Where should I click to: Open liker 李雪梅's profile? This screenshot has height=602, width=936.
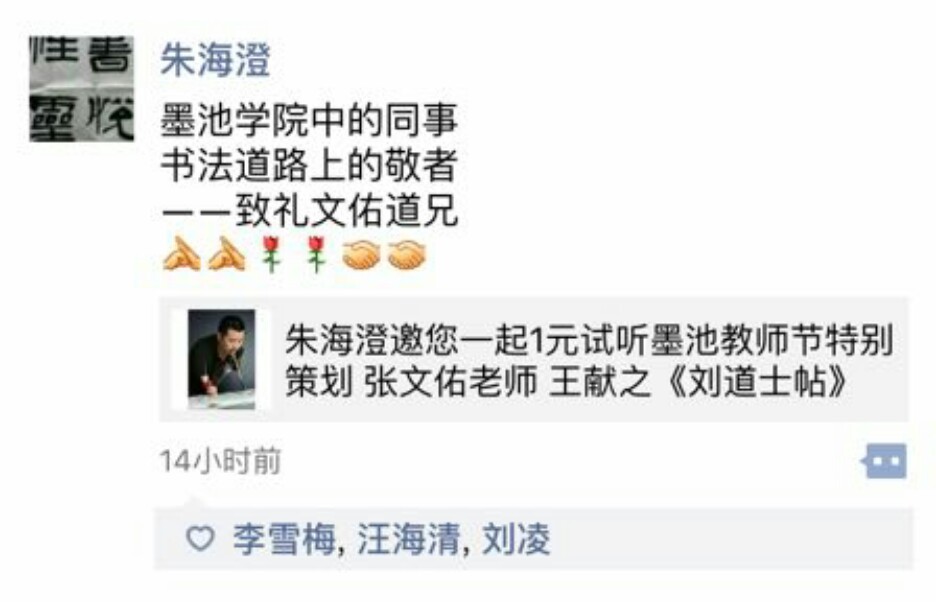click(284, 539)
